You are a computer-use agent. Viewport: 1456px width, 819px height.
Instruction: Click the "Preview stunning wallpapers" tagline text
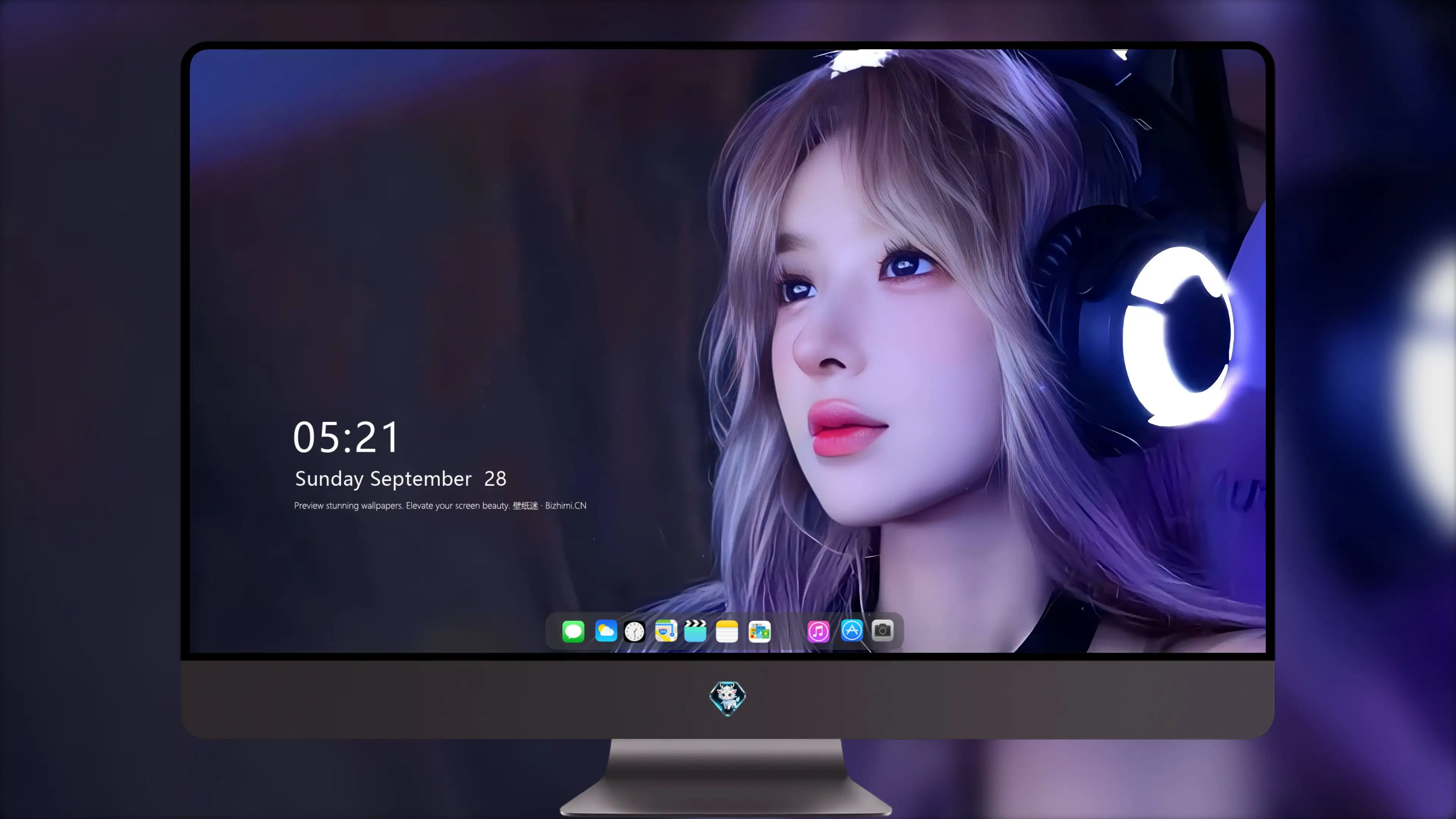(x=440, y=505)
